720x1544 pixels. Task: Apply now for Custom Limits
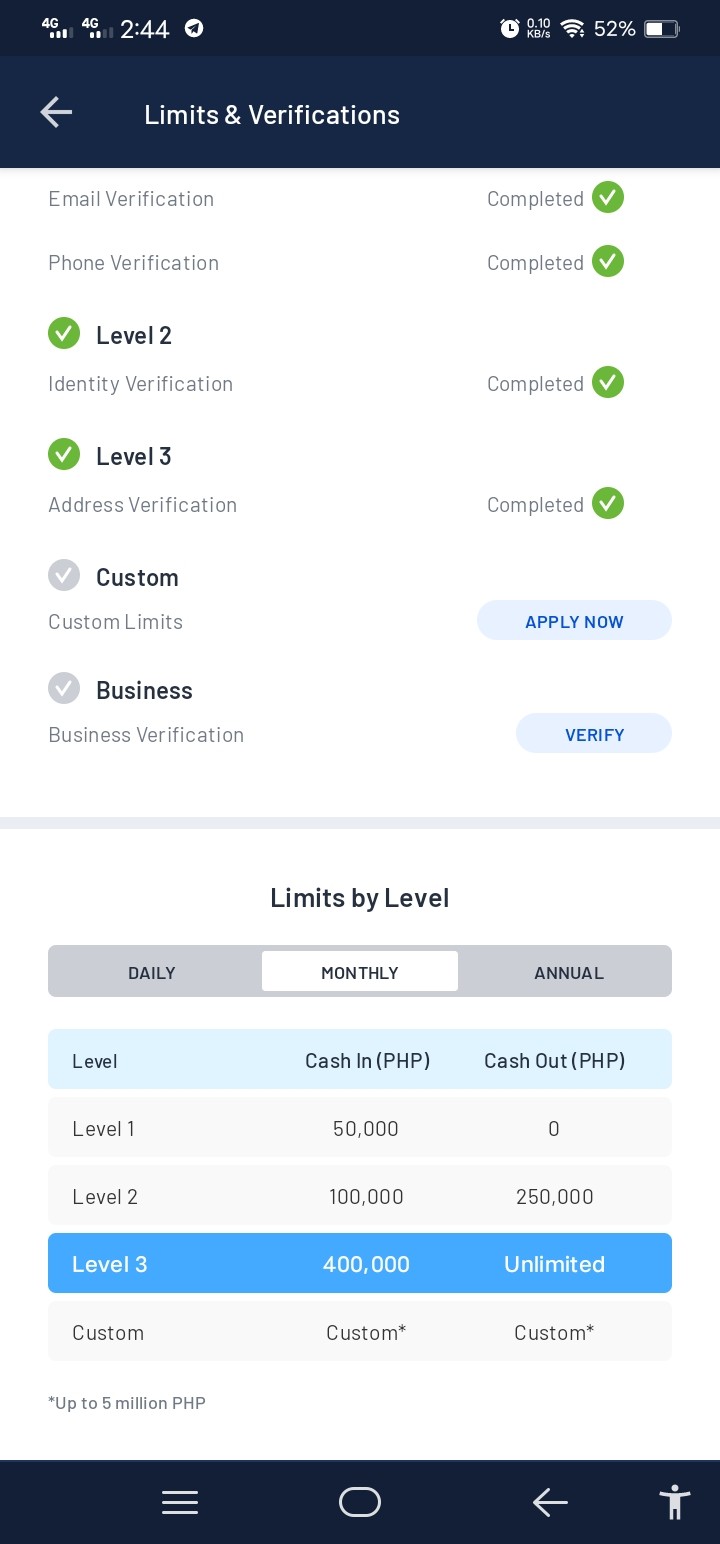574,621
